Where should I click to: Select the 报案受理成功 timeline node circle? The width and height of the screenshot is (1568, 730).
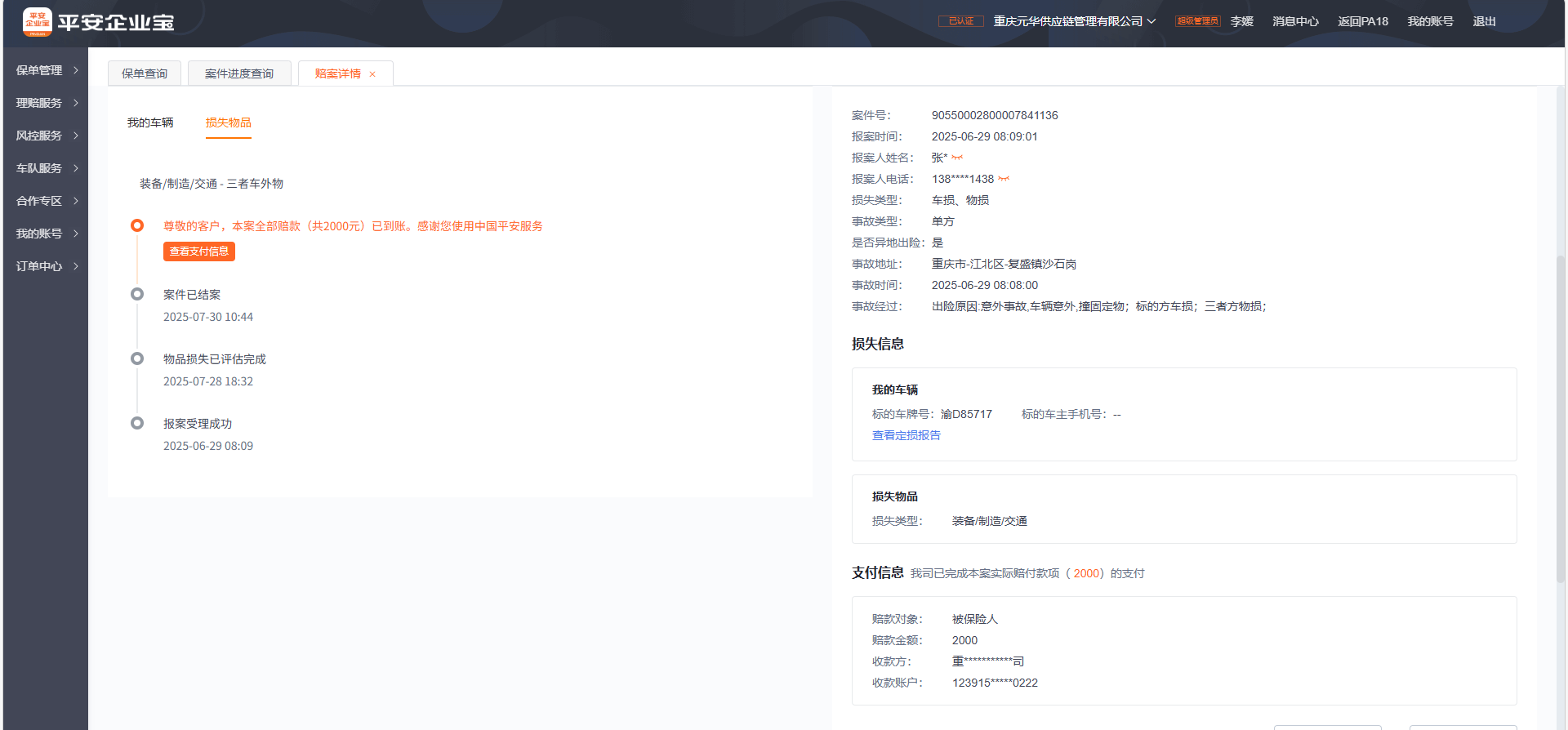coord(137,423)
